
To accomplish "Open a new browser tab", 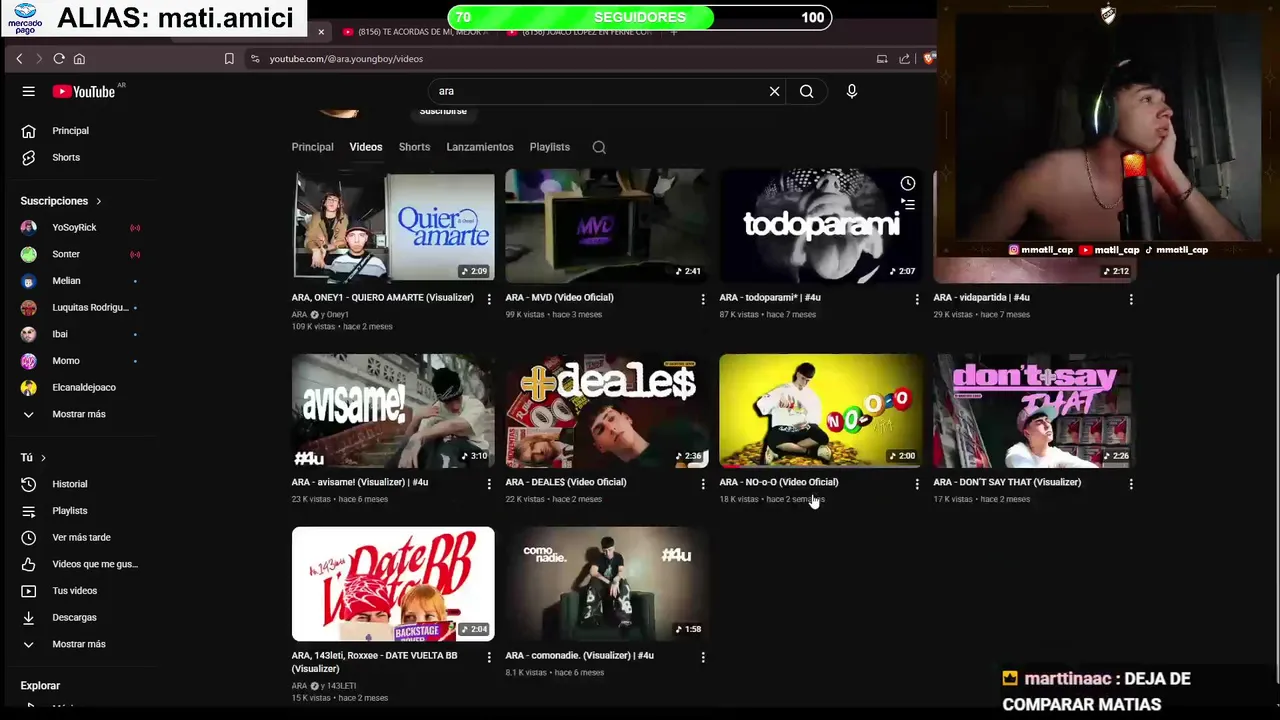I will tap(673, 32).
